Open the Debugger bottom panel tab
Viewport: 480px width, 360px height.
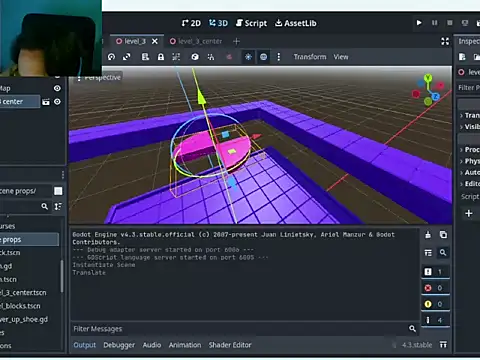119,345
